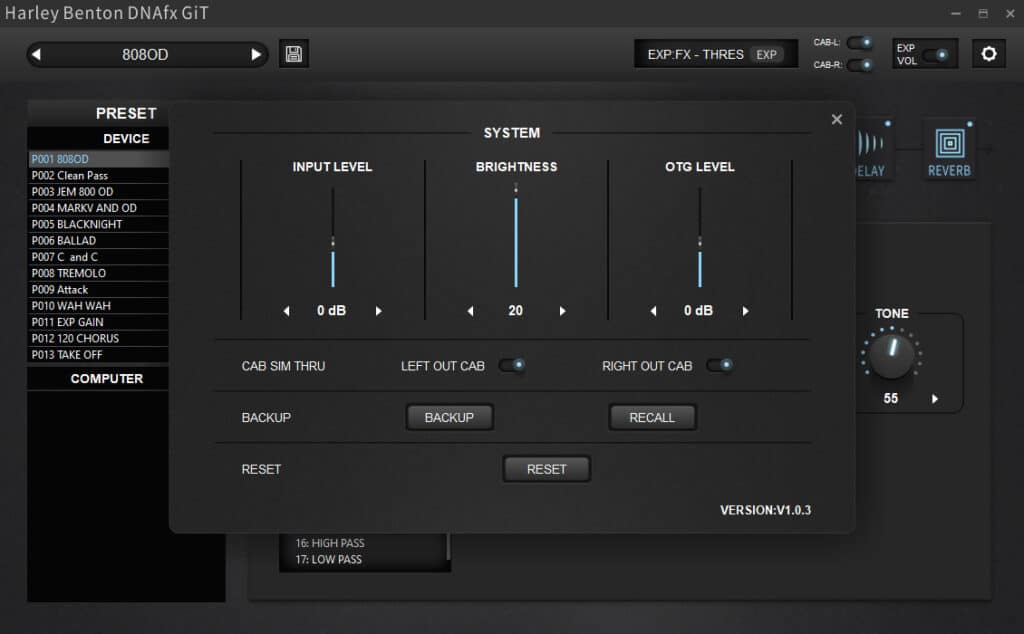Open system settings gear icon

pos(989,54)
